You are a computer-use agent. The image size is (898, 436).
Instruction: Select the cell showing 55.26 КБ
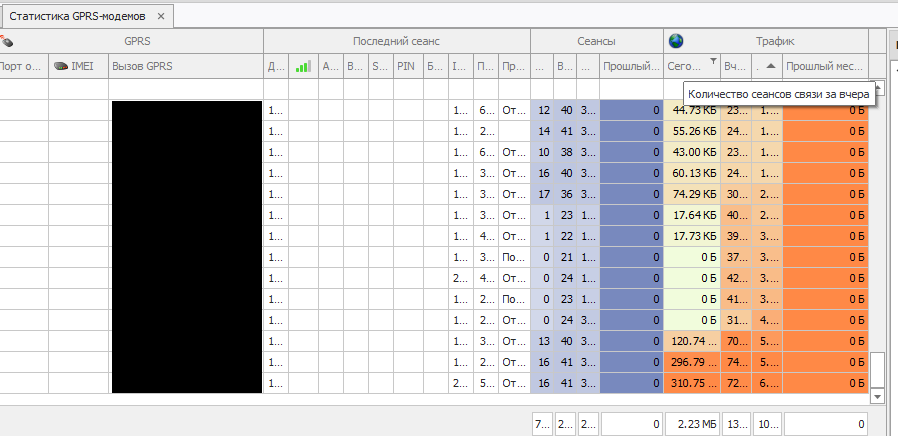pyautogui.click(x=692, y=131)
